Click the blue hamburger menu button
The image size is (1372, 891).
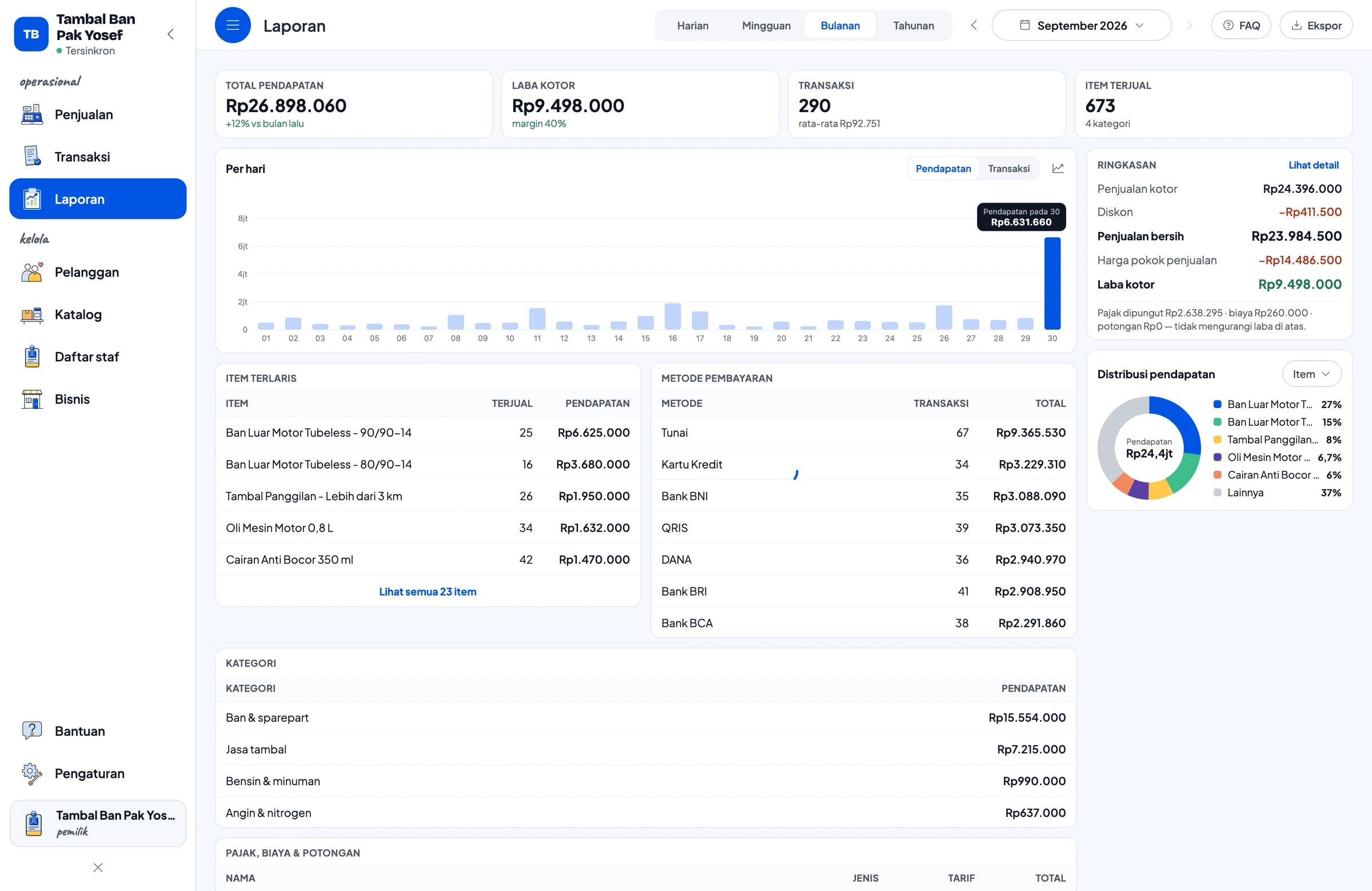pyautogui.click(x=233, y=25)
